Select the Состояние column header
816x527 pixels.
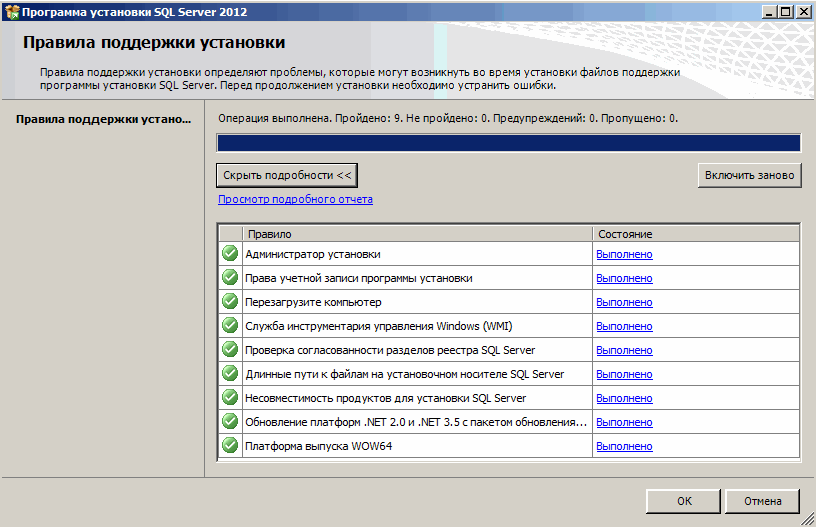(696, 234)
